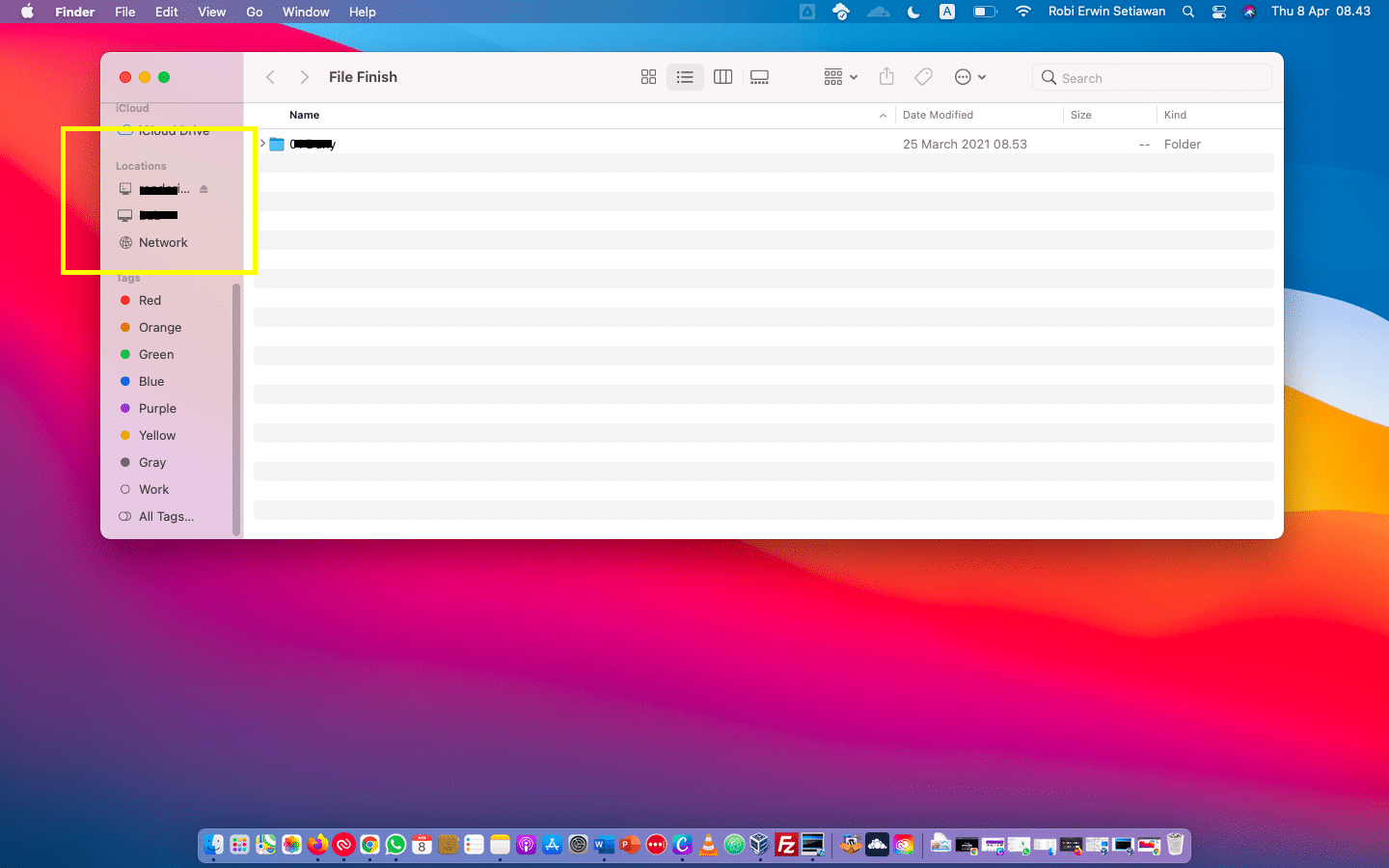1389x868 pixels.
Task: Open the battery status menu
Action: 985,12
